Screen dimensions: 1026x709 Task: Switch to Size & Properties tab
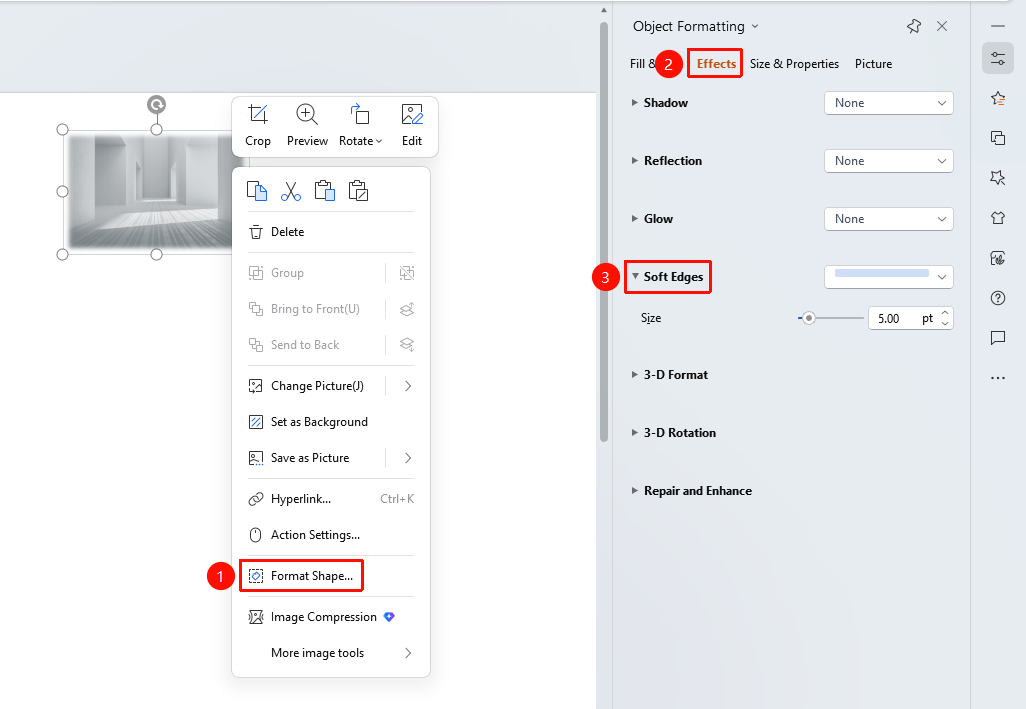pyautogui.click(x=794, y=63)
